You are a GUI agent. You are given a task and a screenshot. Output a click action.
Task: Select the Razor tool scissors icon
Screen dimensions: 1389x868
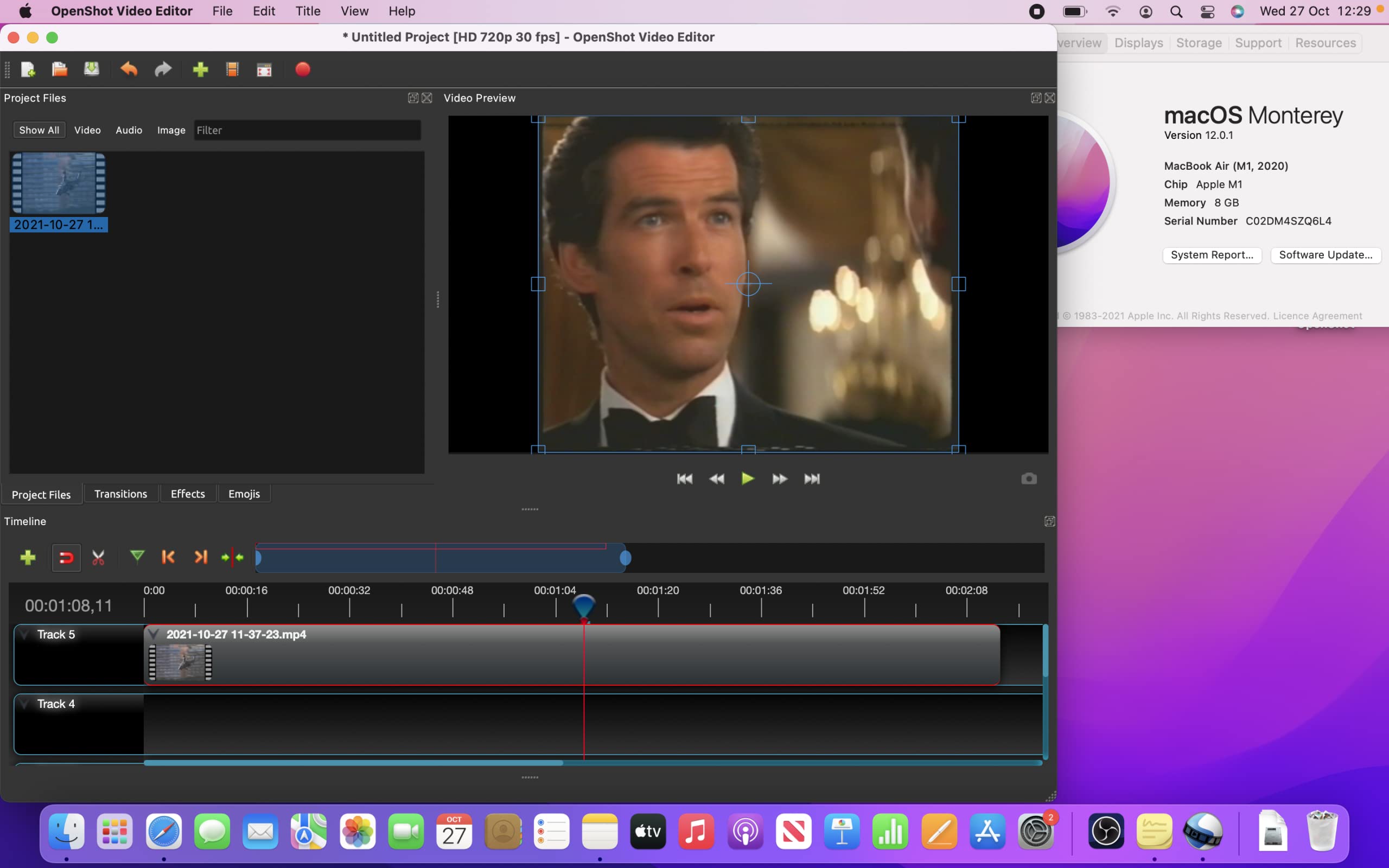pyautogui.click(x=99, y=558)
